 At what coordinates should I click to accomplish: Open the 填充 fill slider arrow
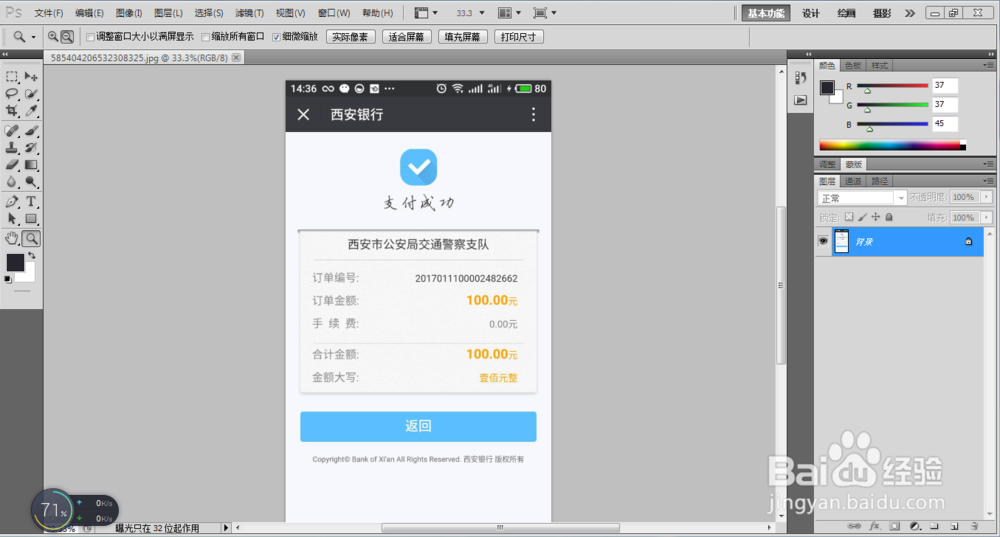point(986,217)
